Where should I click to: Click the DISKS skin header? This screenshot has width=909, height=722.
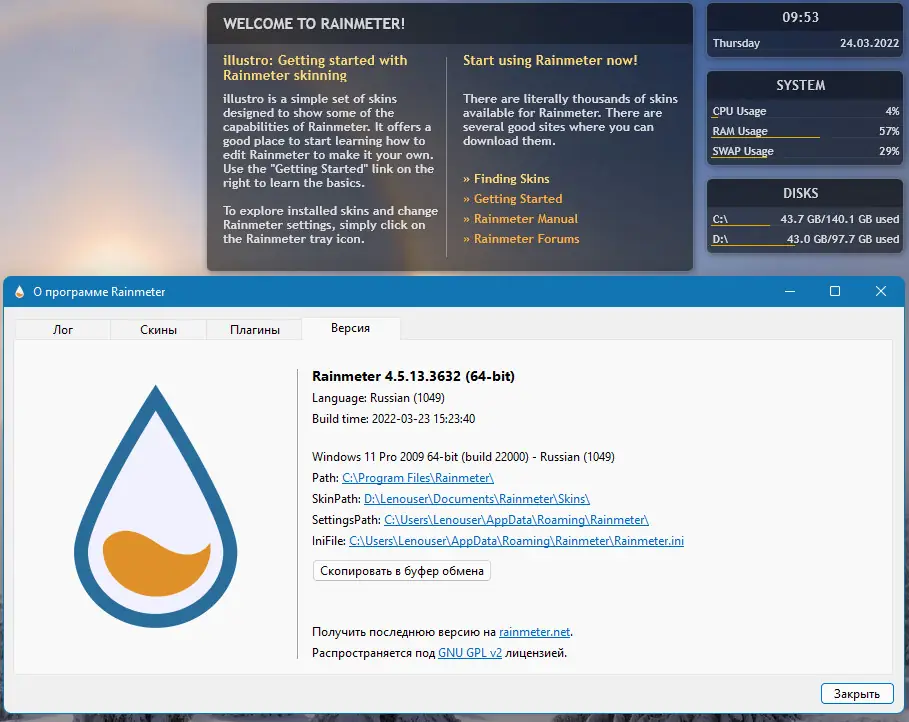coord(801,193)
